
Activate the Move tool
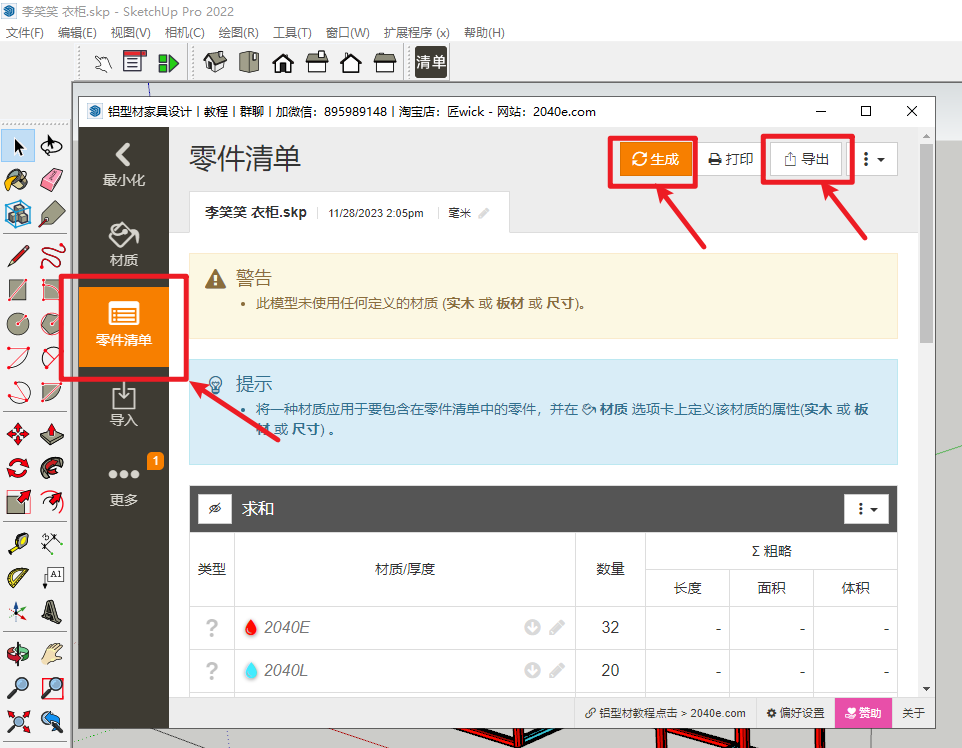pos(17,433)
